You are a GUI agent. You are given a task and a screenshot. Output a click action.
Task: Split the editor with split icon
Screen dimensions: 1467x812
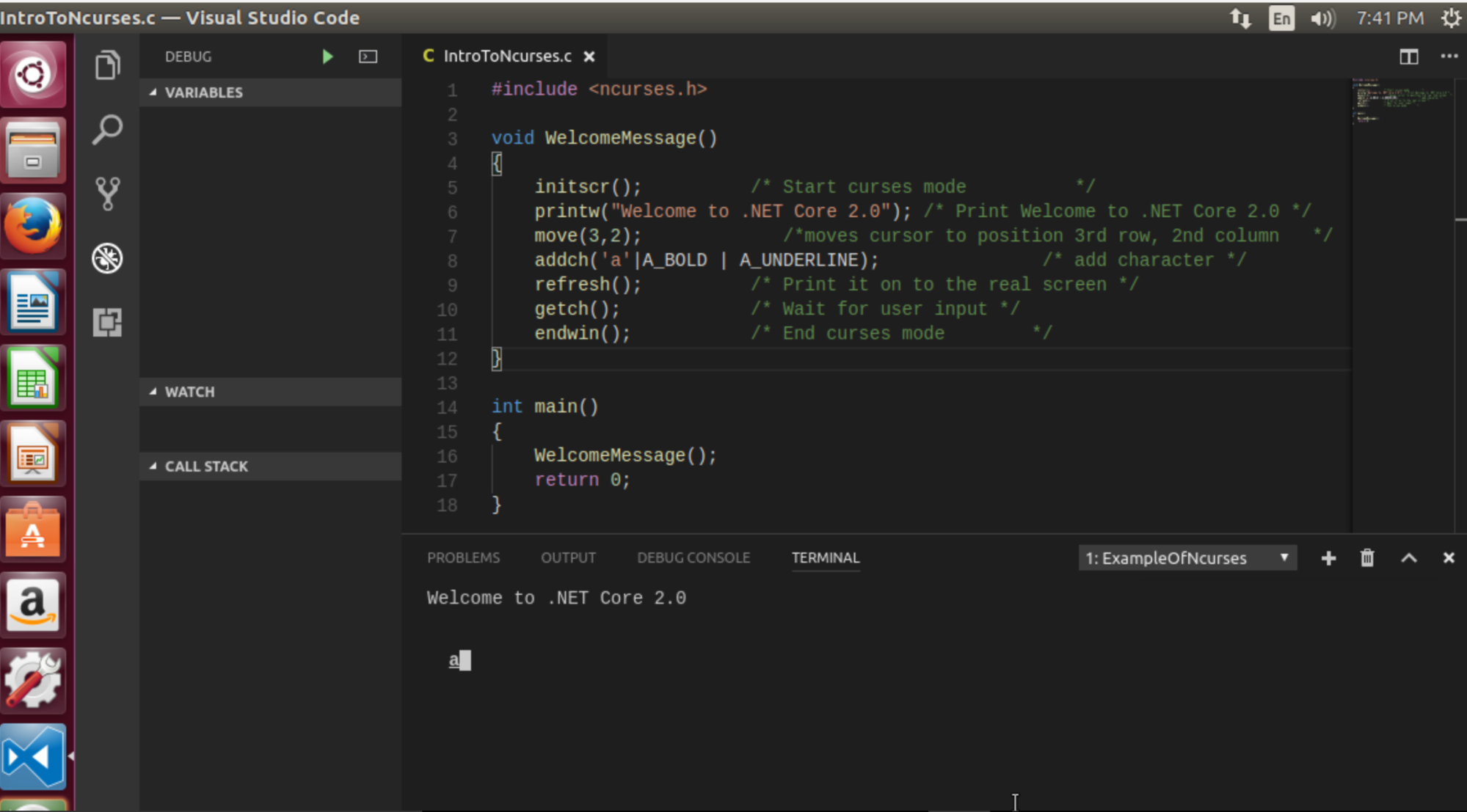1408,56
